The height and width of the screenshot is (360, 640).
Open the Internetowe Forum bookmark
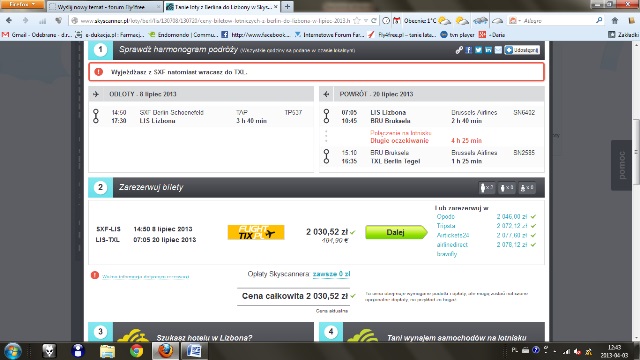[329, 35]
